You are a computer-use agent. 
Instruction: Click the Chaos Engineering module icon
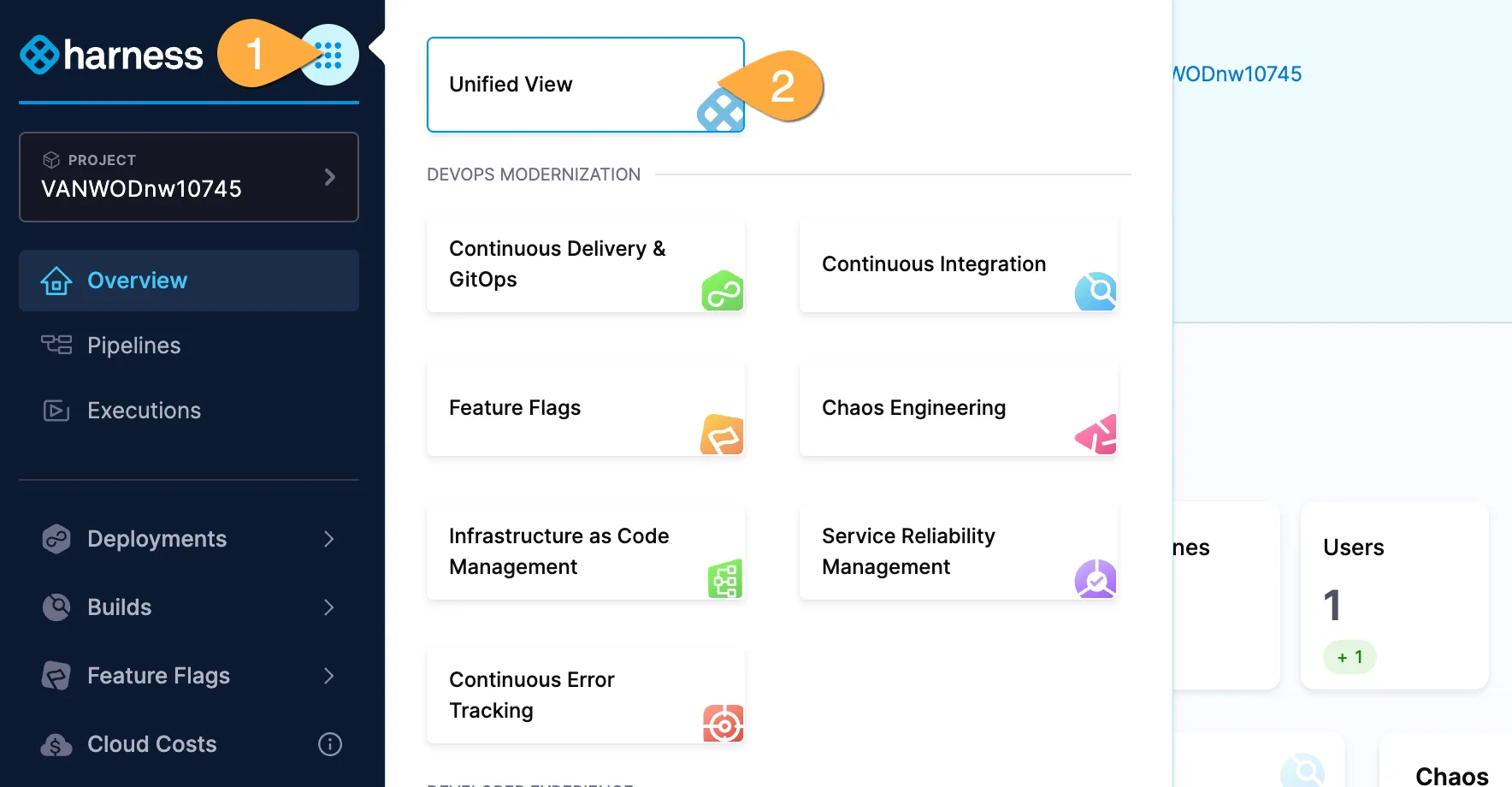click(x=1096, y=435)
